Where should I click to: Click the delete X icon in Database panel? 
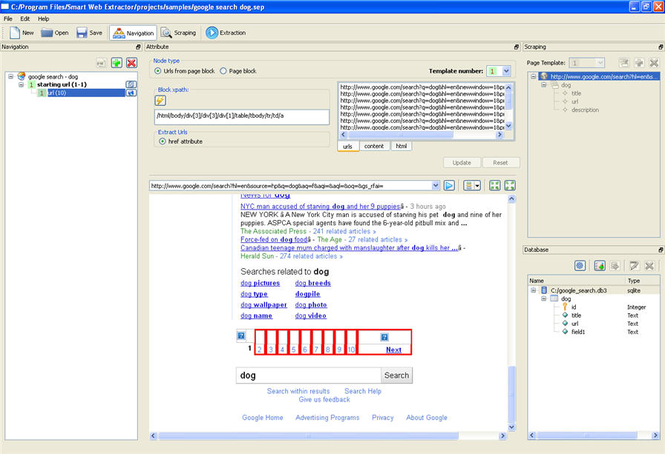pos(649,266)
